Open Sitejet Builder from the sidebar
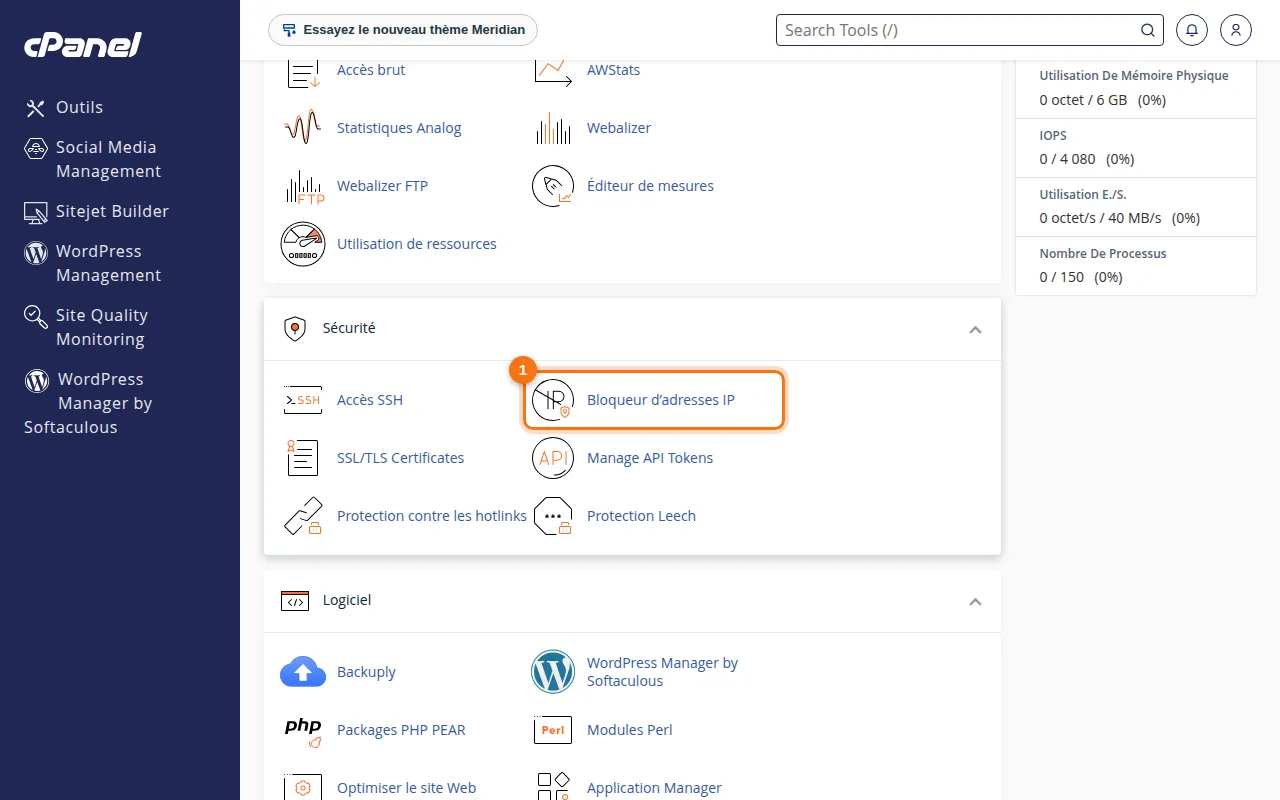The height and width of the screenshot is (800, 1280). (97, 211)
